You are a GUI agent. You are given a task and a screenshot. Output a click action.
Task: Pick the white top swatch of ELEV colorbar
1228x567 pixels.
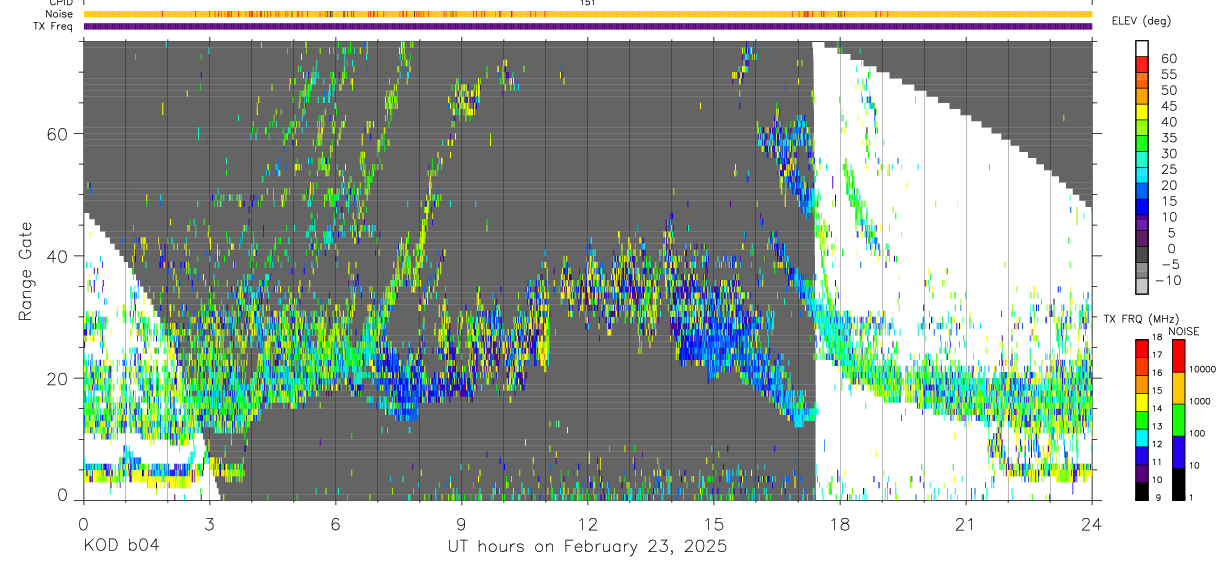click(1142, 48)
